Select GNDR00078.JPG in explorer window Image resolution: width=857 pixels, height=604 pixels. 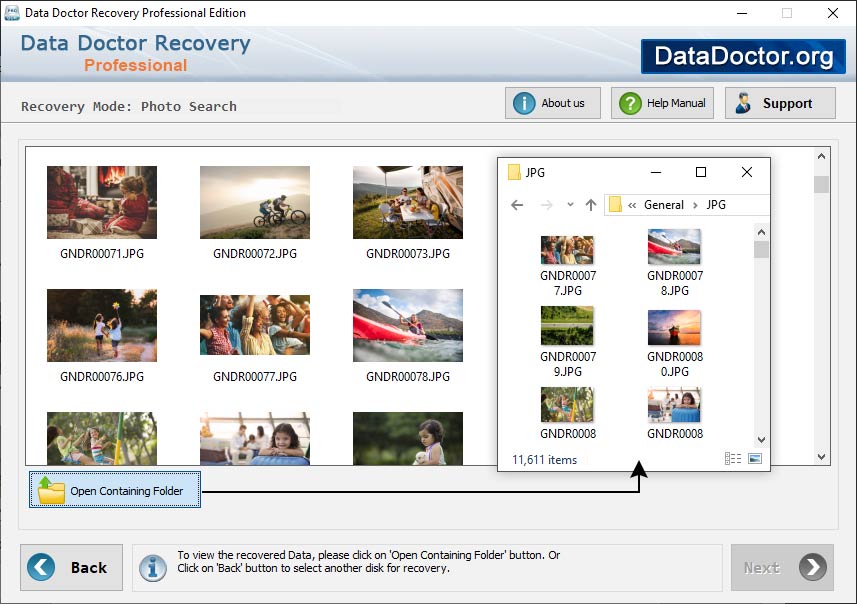coord(674,263)
